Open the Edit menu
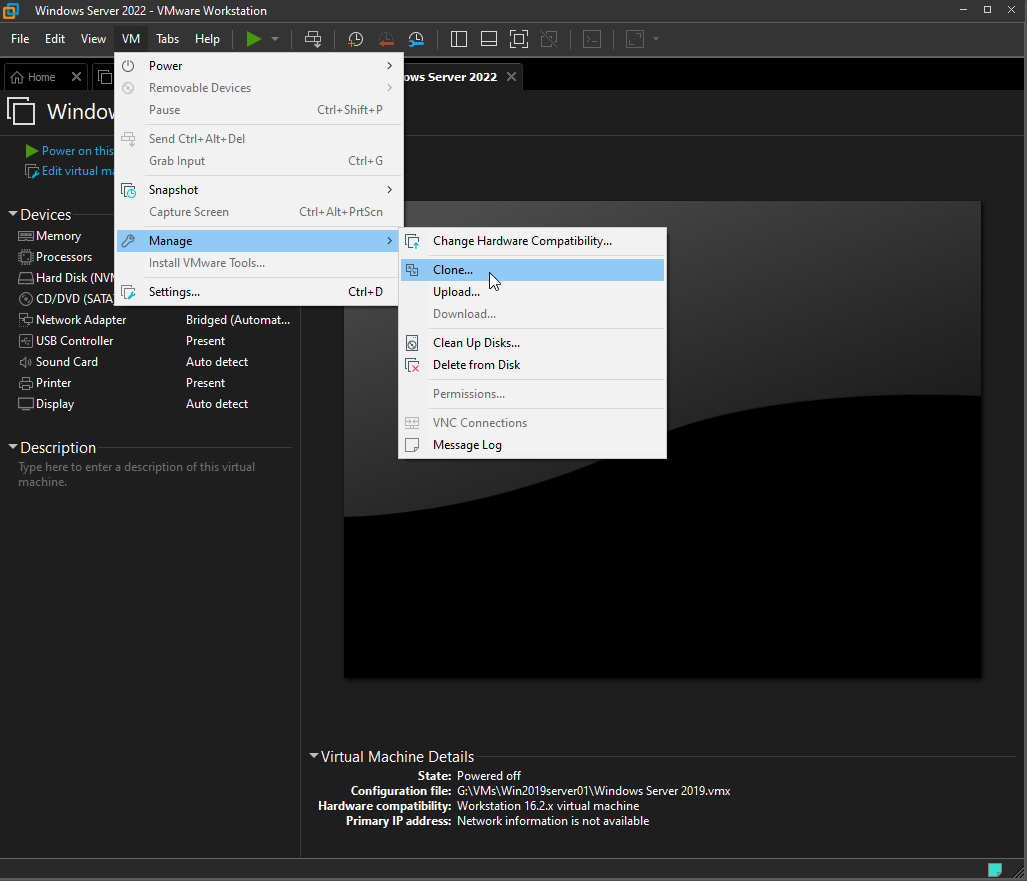 click(x=55, y=39)
